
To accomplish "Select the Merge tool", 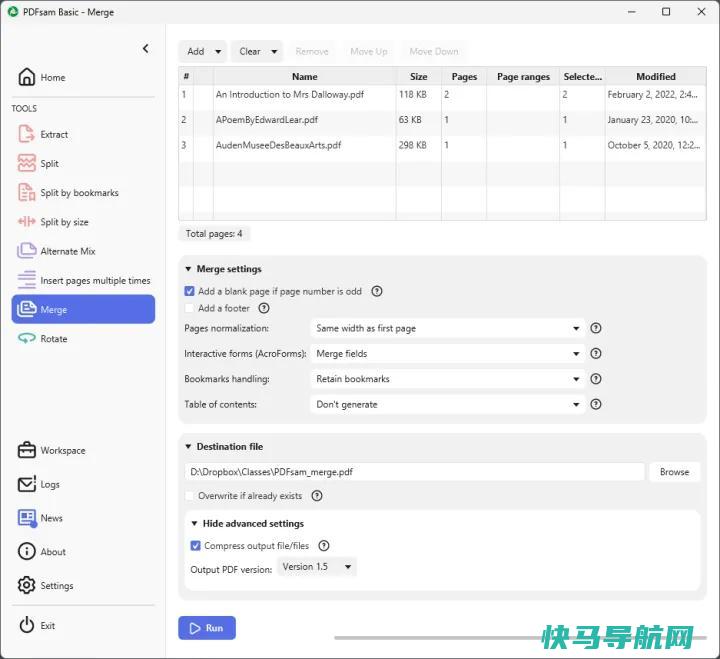I will (x=83, y=309).
